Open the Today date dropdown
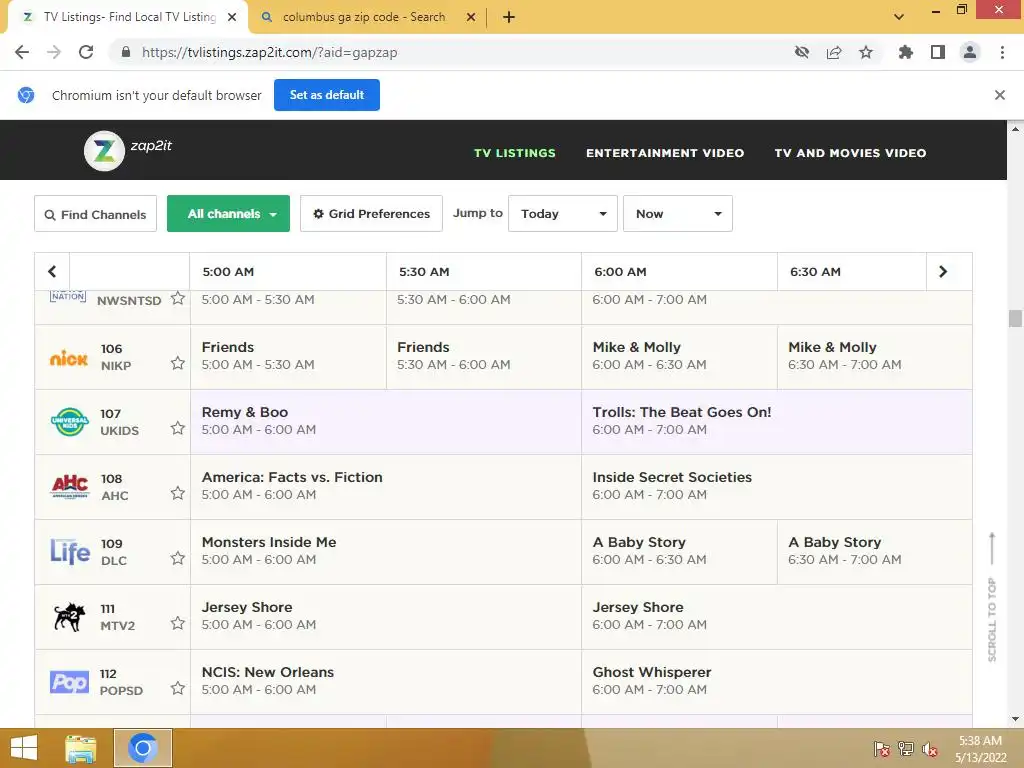The image size is (1024, 768). tap(563, 214)
